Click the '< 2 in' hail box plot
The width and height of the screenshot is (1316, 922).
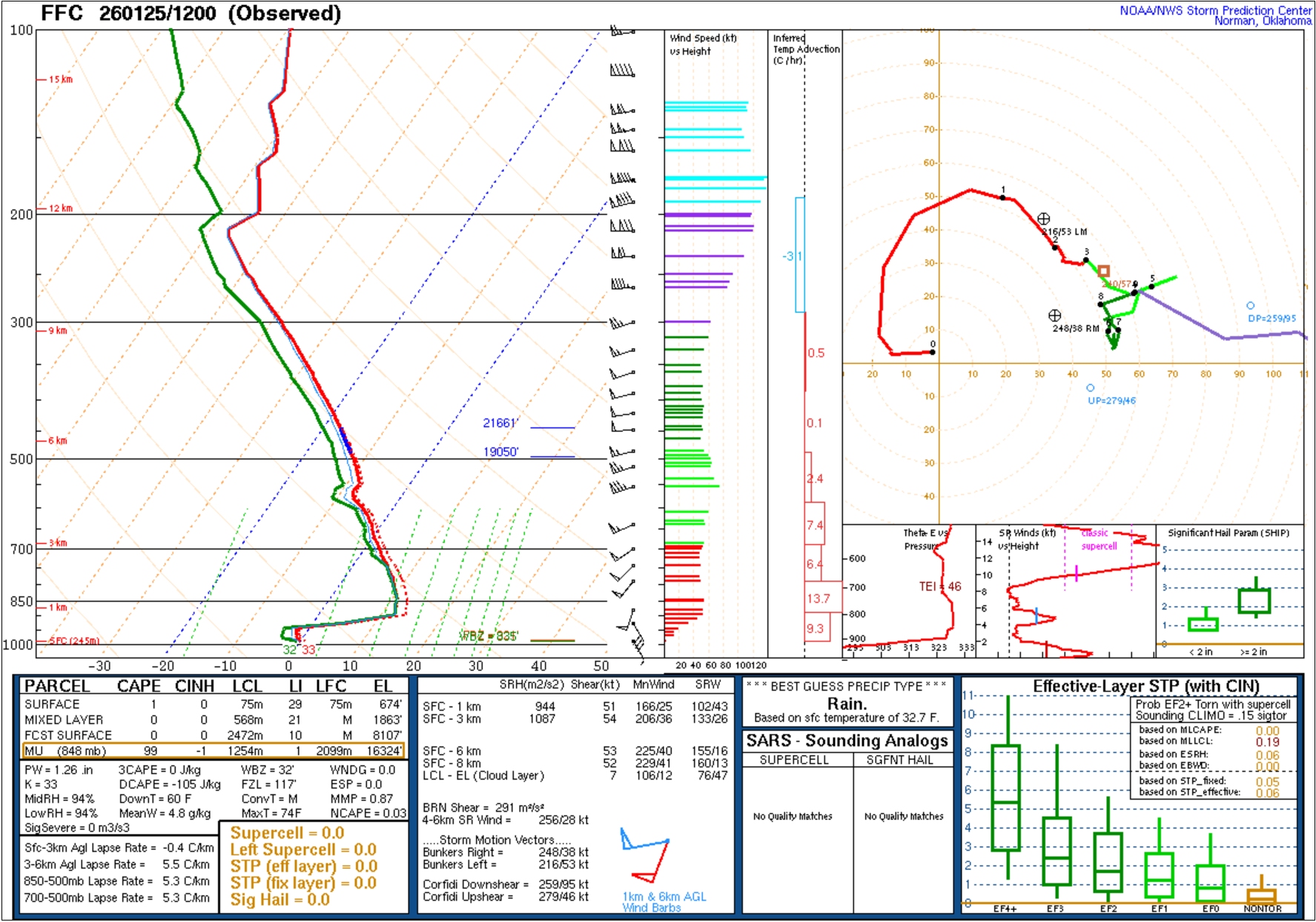click(x=1203, y=624)
